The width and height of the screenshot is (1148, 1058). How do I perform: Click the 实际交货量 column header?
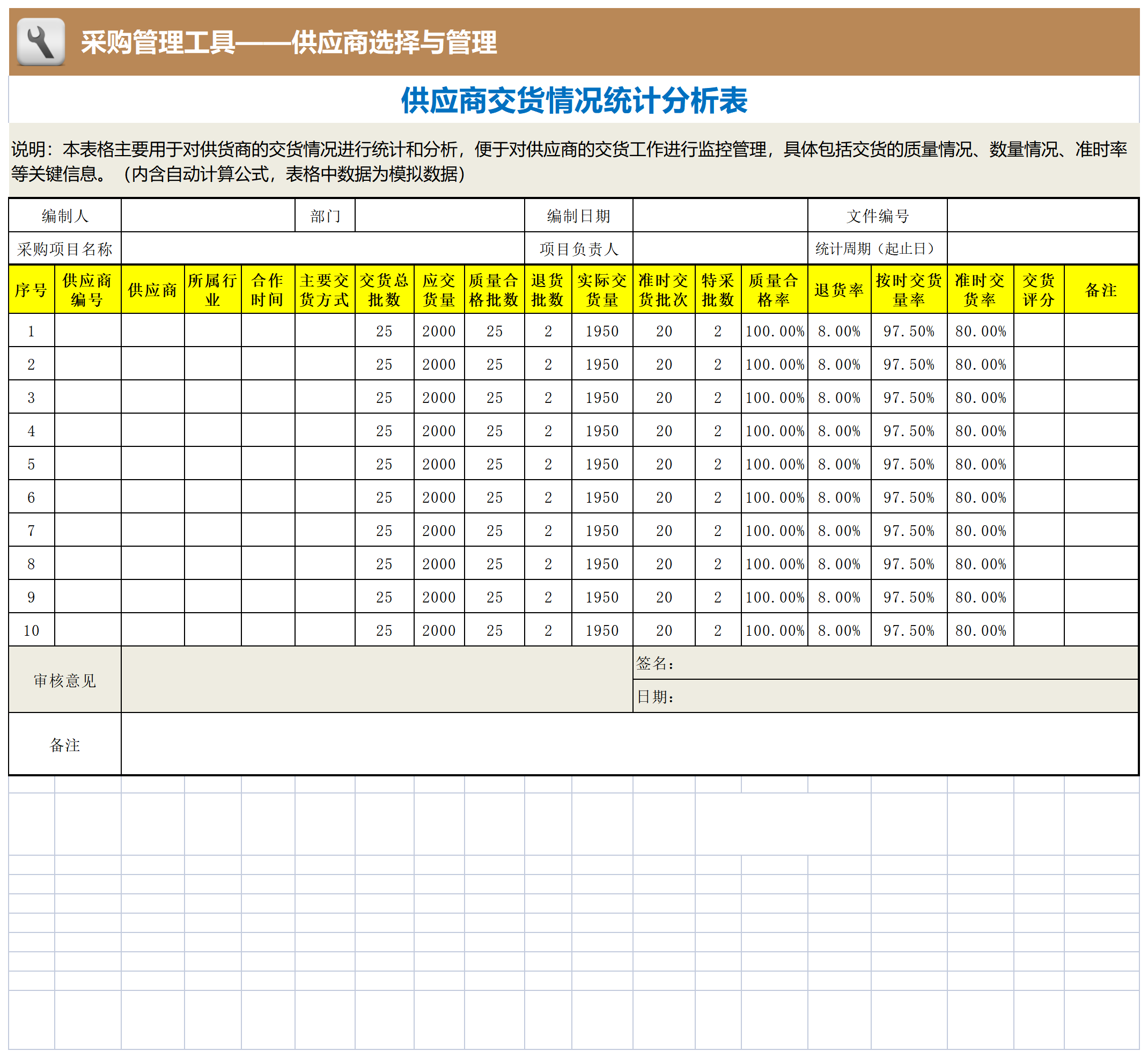pyautogui.click(x=602, y=290)
